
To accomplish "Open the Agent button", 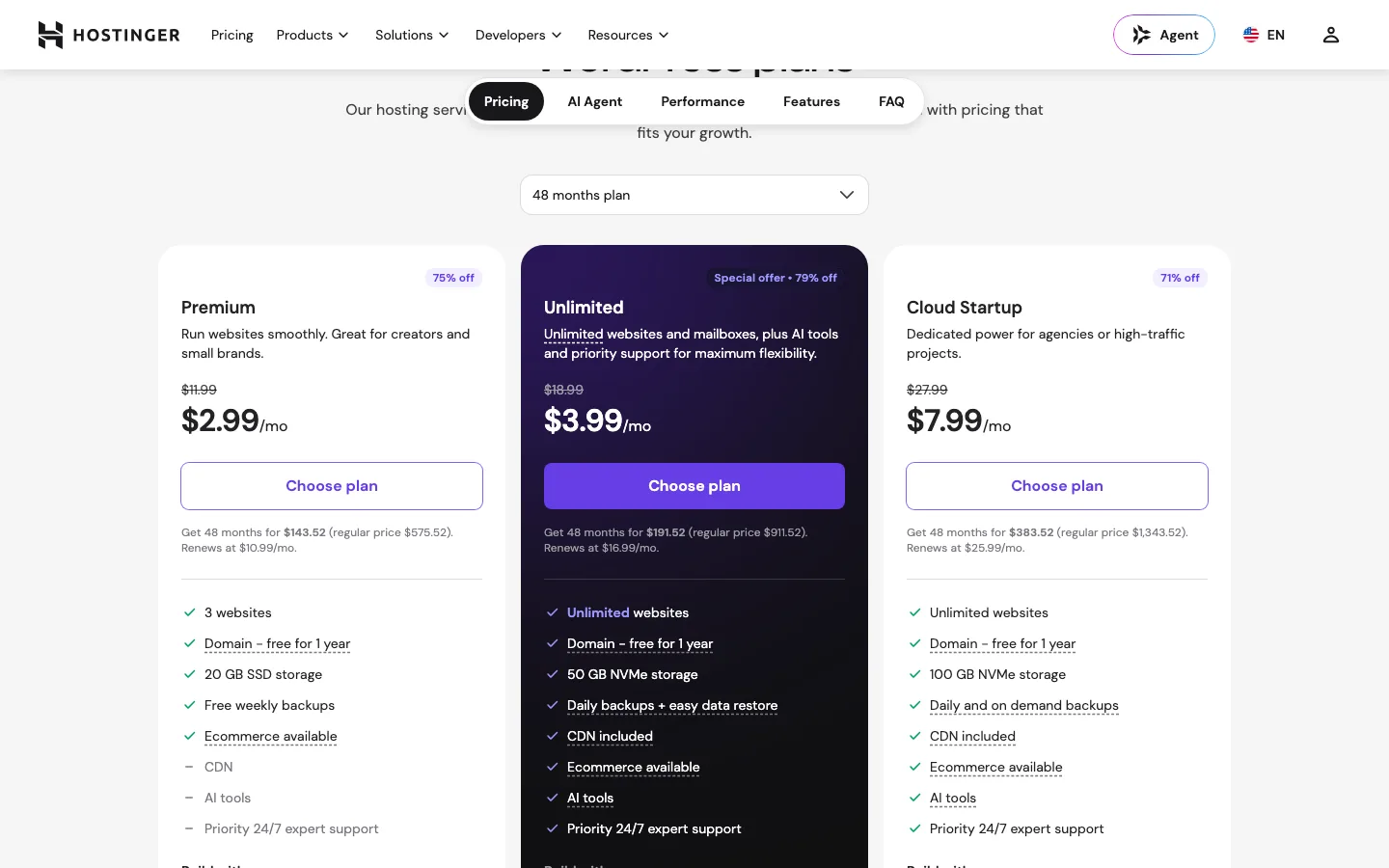I will [x=1164, y=35].
